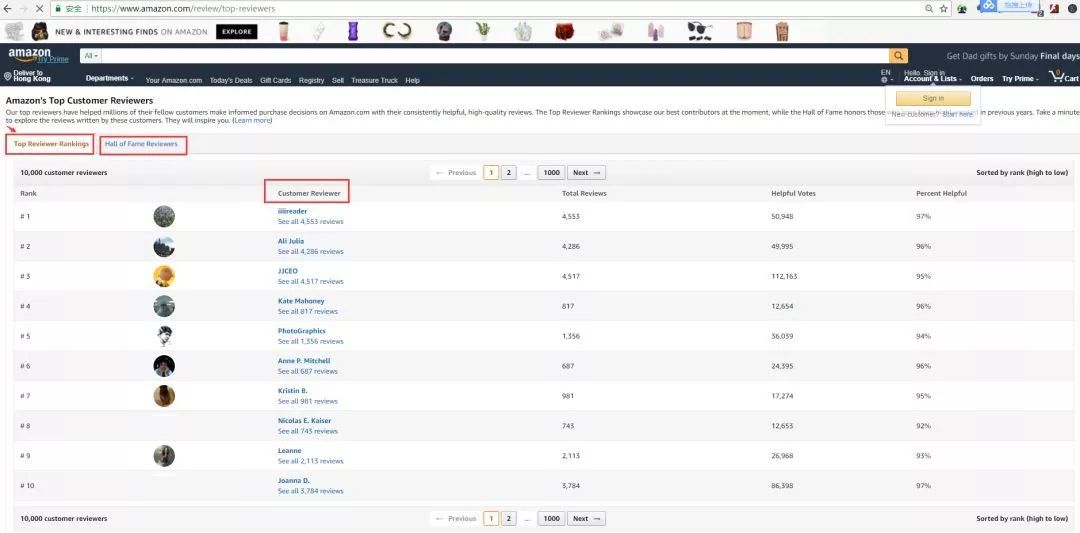Select the Top Reviewer Rankings tab
This screenshot has width=1080, height=533.
point(51,144)
